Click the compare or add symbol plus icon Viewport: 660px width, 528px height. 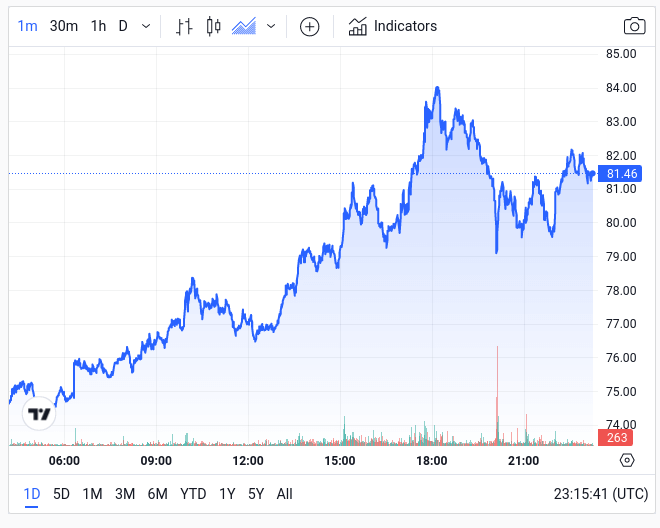pos(310,27)
